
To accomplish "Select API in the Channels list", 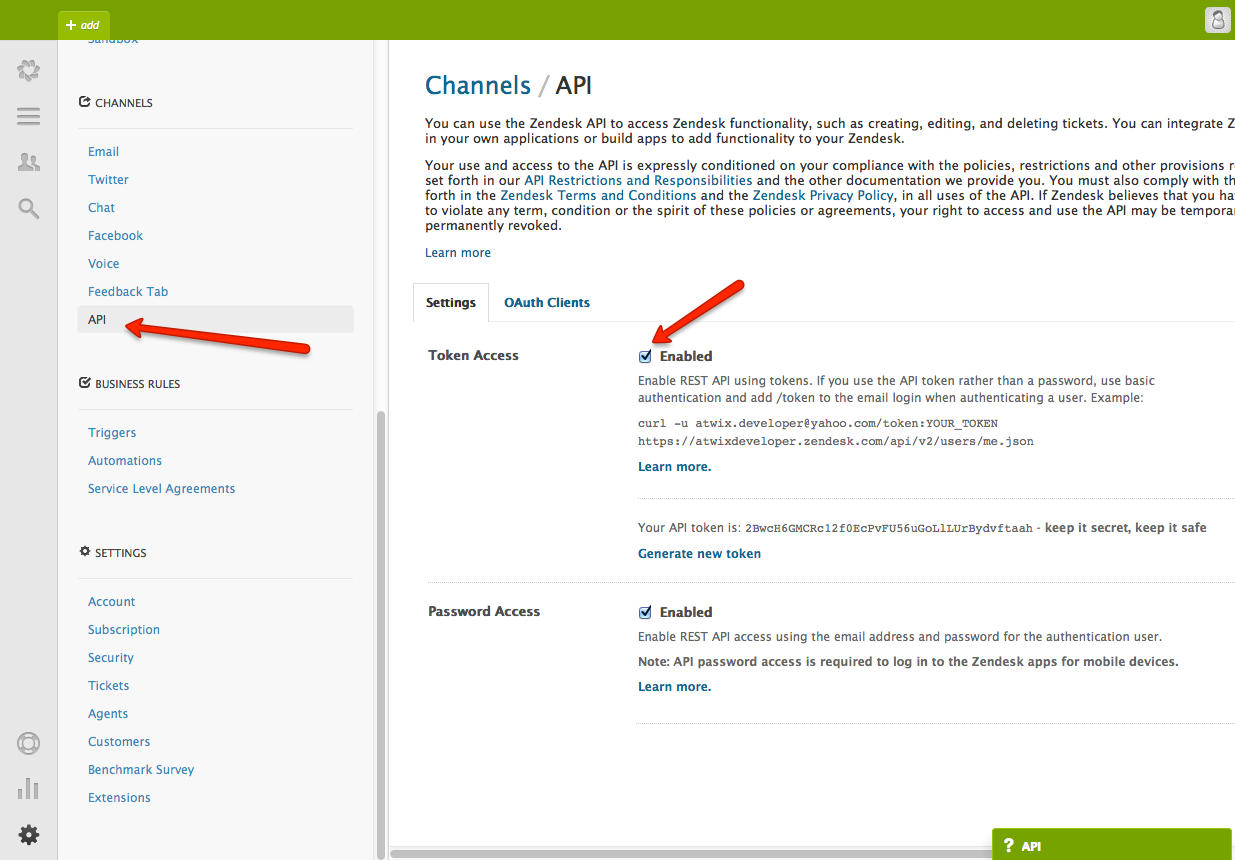I will [215, 319].
